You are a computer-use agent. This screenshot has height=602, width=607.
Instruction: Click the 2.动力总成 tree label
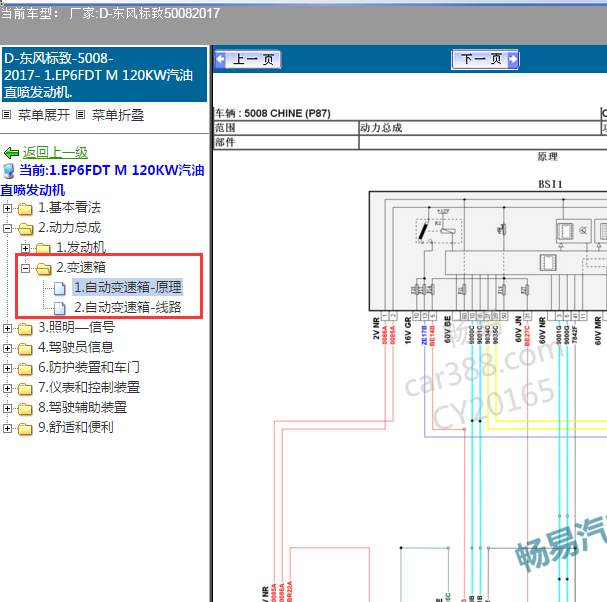[69, 228]
